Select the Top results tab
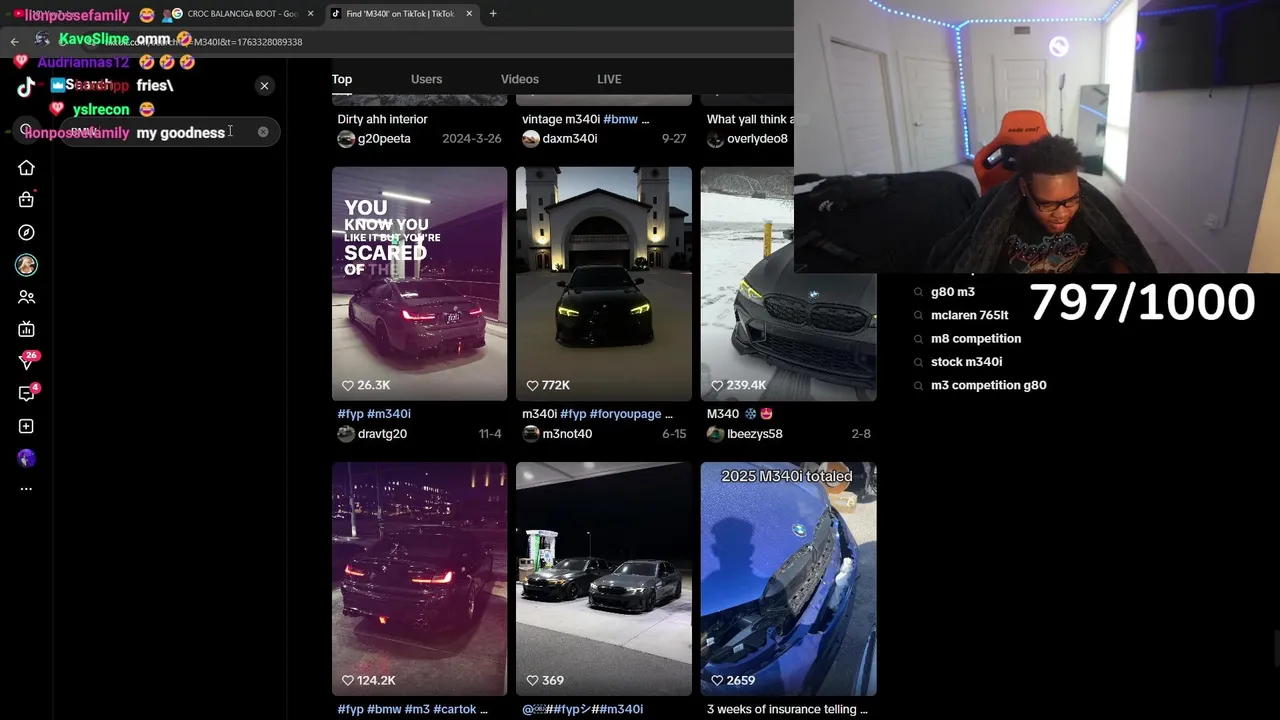Image resolution: width=1280 pixels, height=720 pixels. tap(342, 79)
